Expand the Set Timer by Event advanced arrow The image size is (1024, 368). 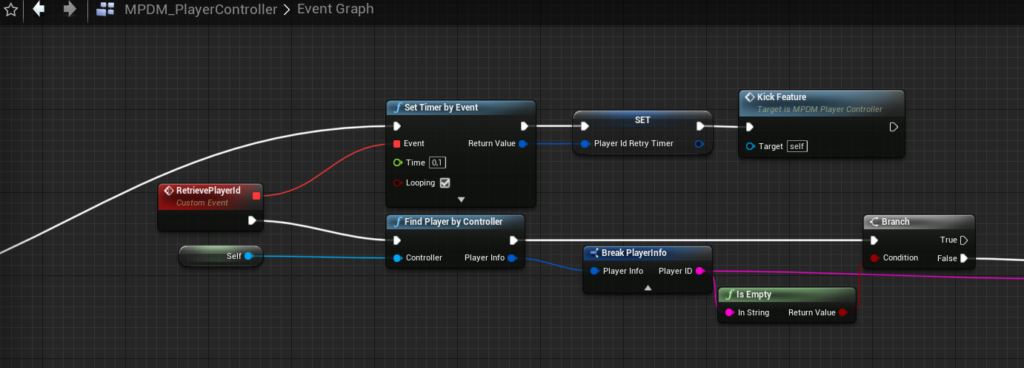pos(460,199)
